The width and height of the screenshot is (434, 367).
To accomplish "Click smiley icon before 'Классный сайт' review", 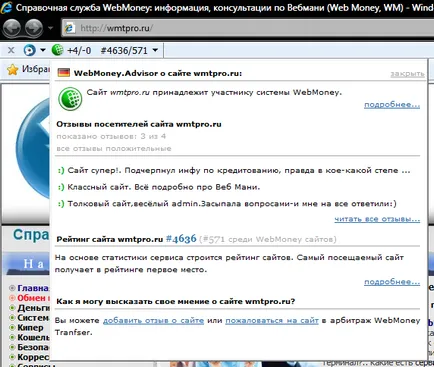I will [x=61, y=187].
